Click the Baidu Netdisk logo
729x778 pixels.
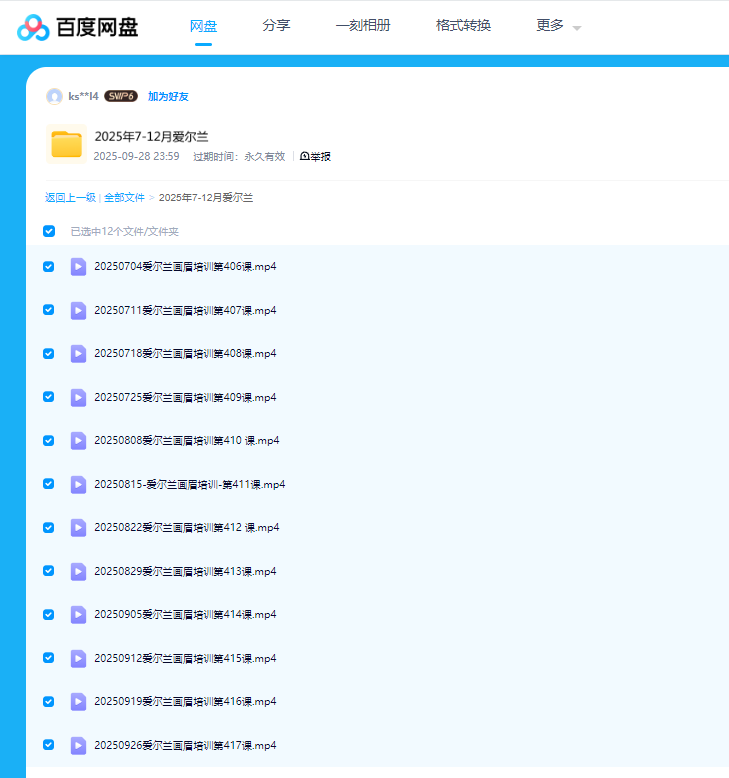tap(77, 27)
